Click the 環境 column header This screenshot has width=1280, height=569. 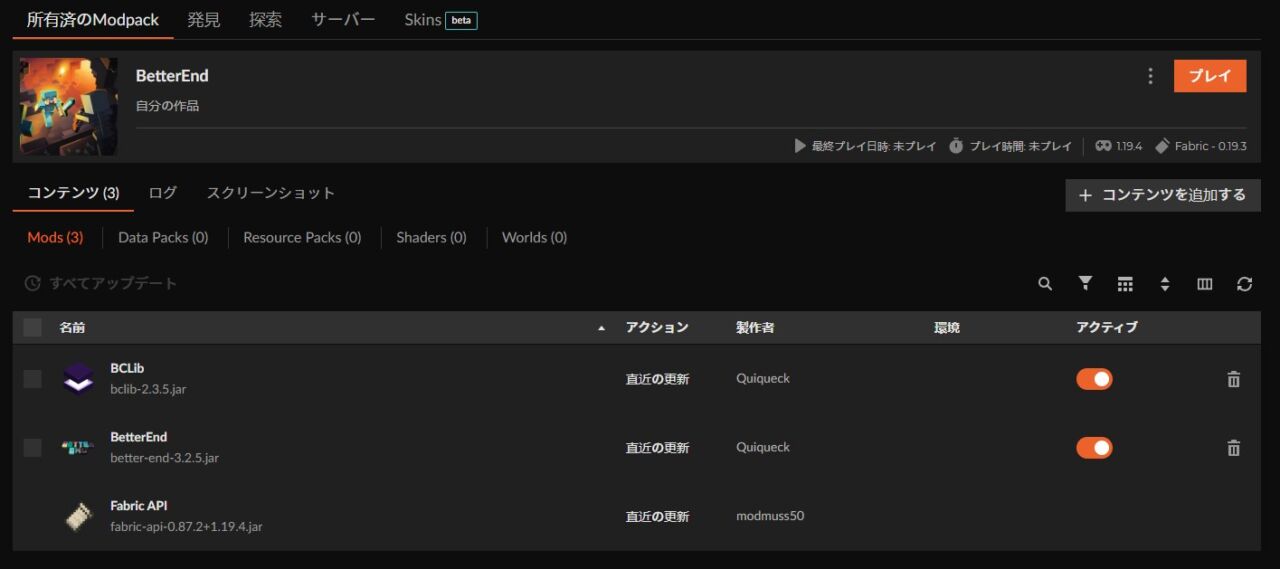click(947, 327)
